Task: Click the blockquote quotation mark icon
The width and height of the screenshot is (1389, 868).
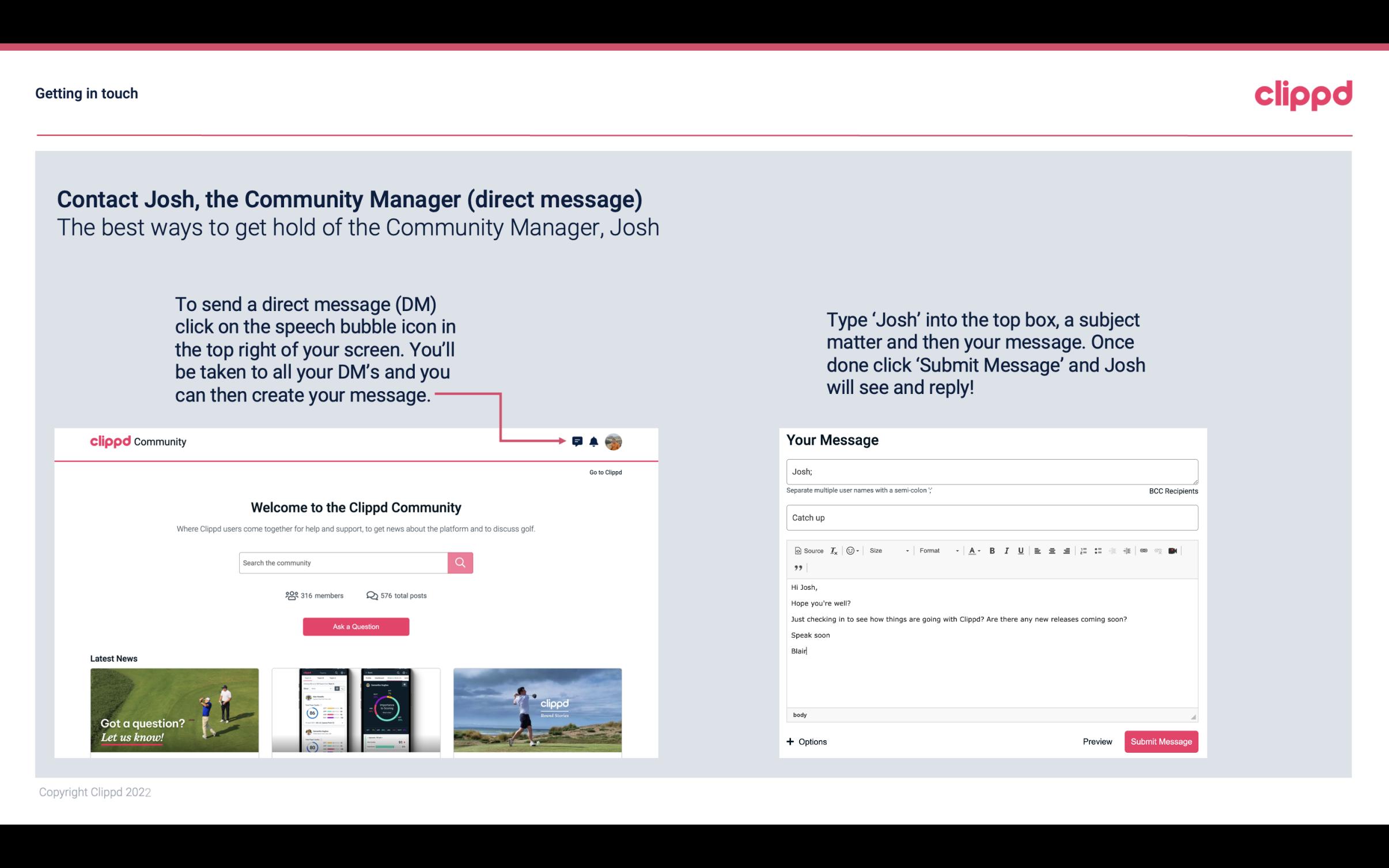Action: tap(797, 568)
